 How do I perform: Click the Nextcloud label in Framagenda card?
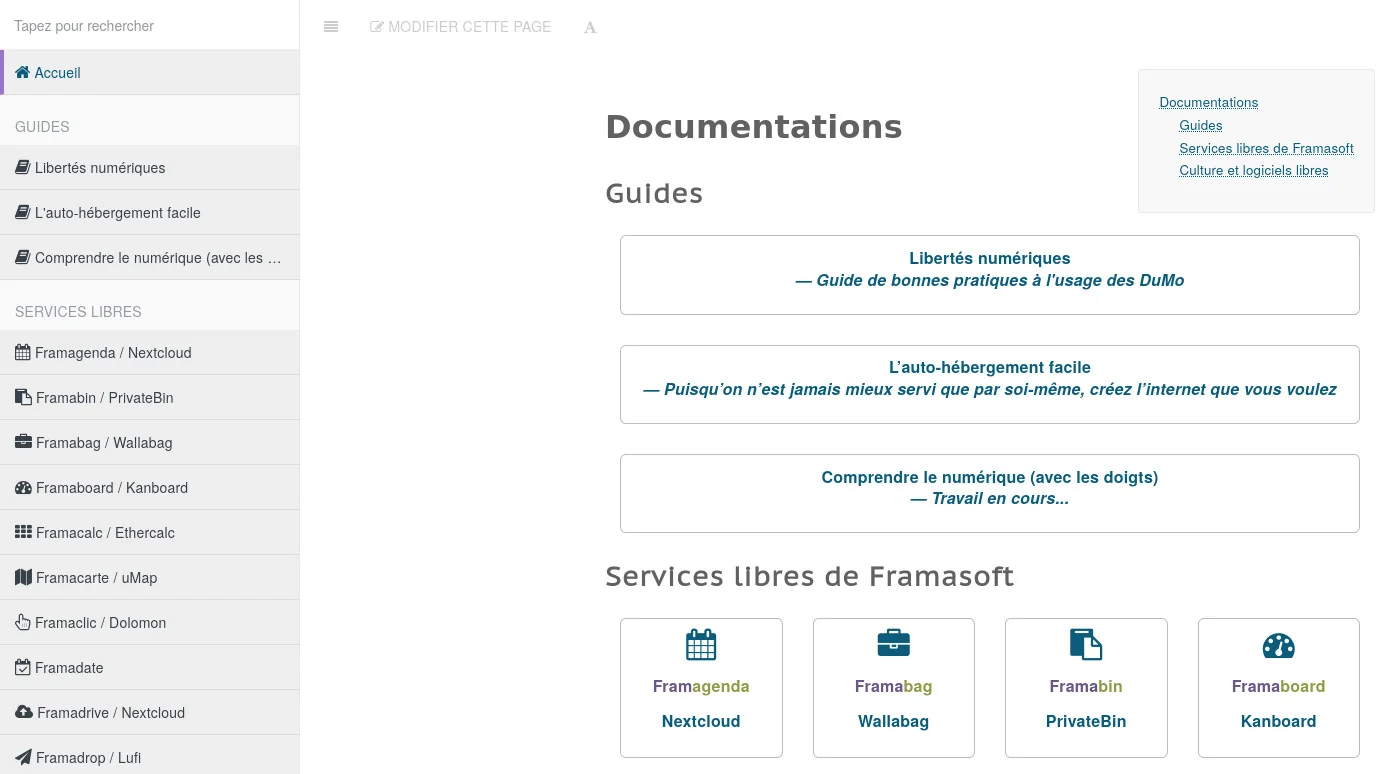[701, 722]
